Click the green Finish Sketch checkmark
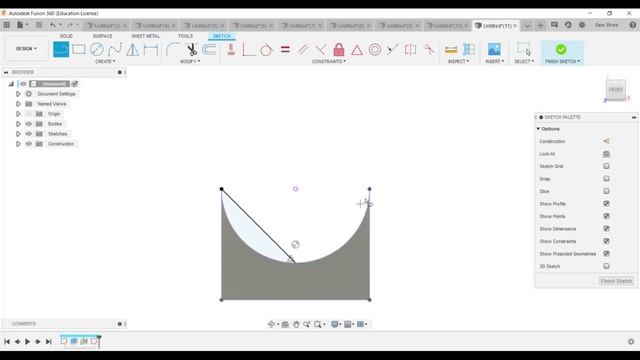The height and width of the screenshot is (360, 640). click(561, 49)
